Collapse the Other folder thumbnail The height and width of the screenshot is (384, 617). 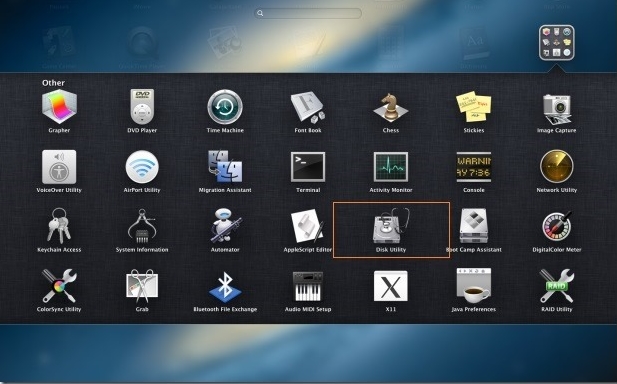556,42
